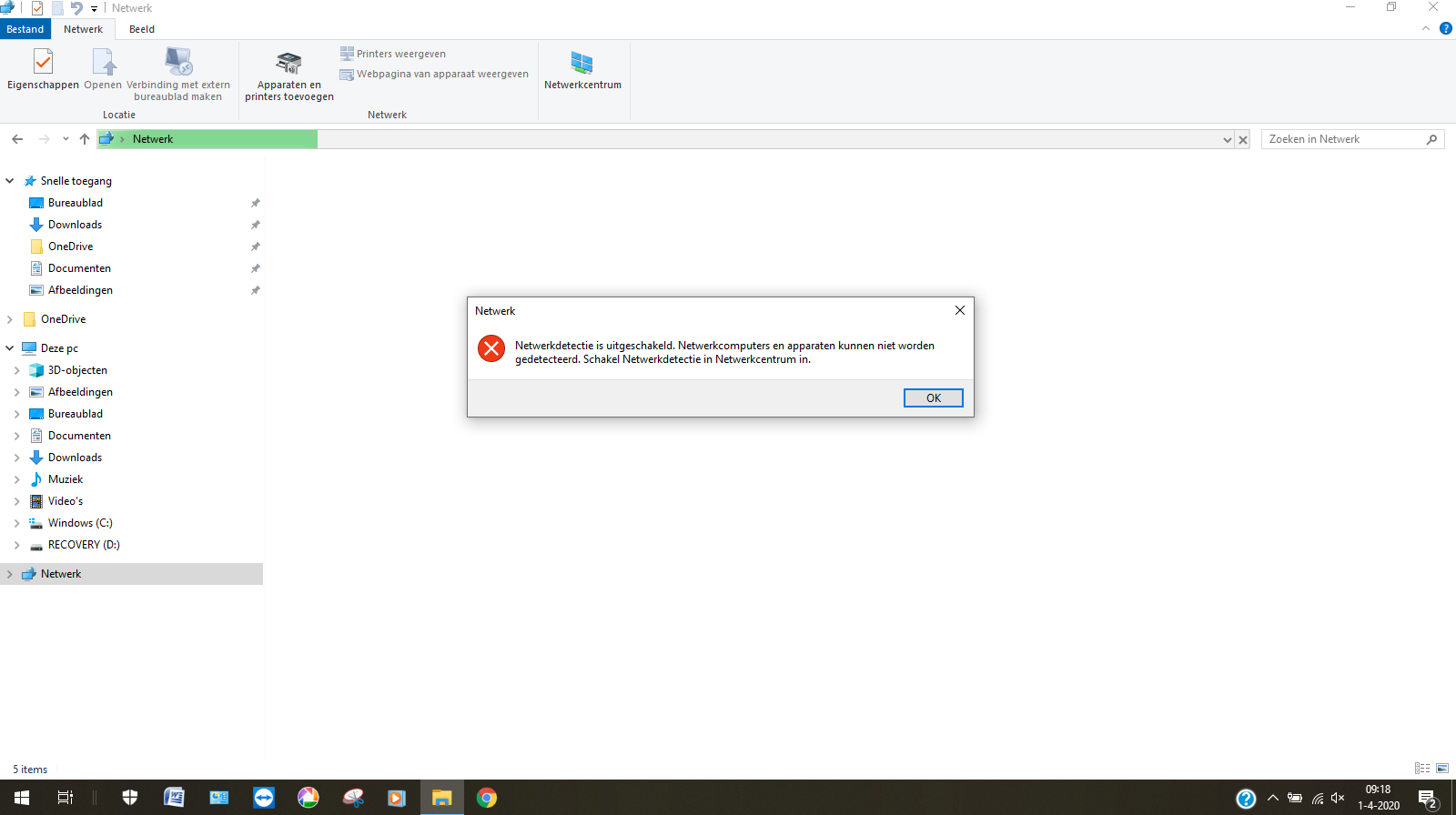1456x815 pixels.
Task: Expand the 3D-objecten folder
Action: tap(17, 370)
